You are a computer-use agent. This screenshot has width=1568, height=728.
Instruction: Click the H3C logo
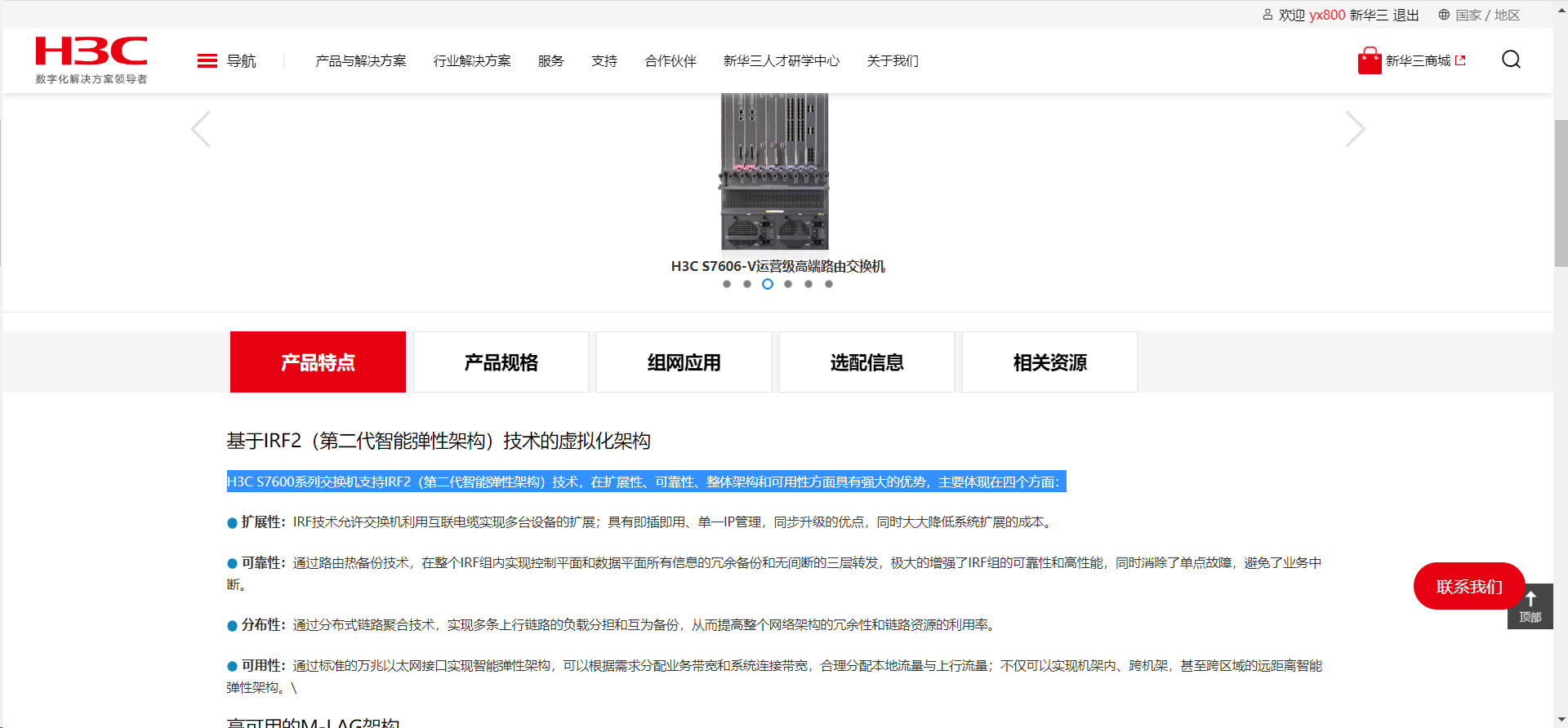click(91, 51)
